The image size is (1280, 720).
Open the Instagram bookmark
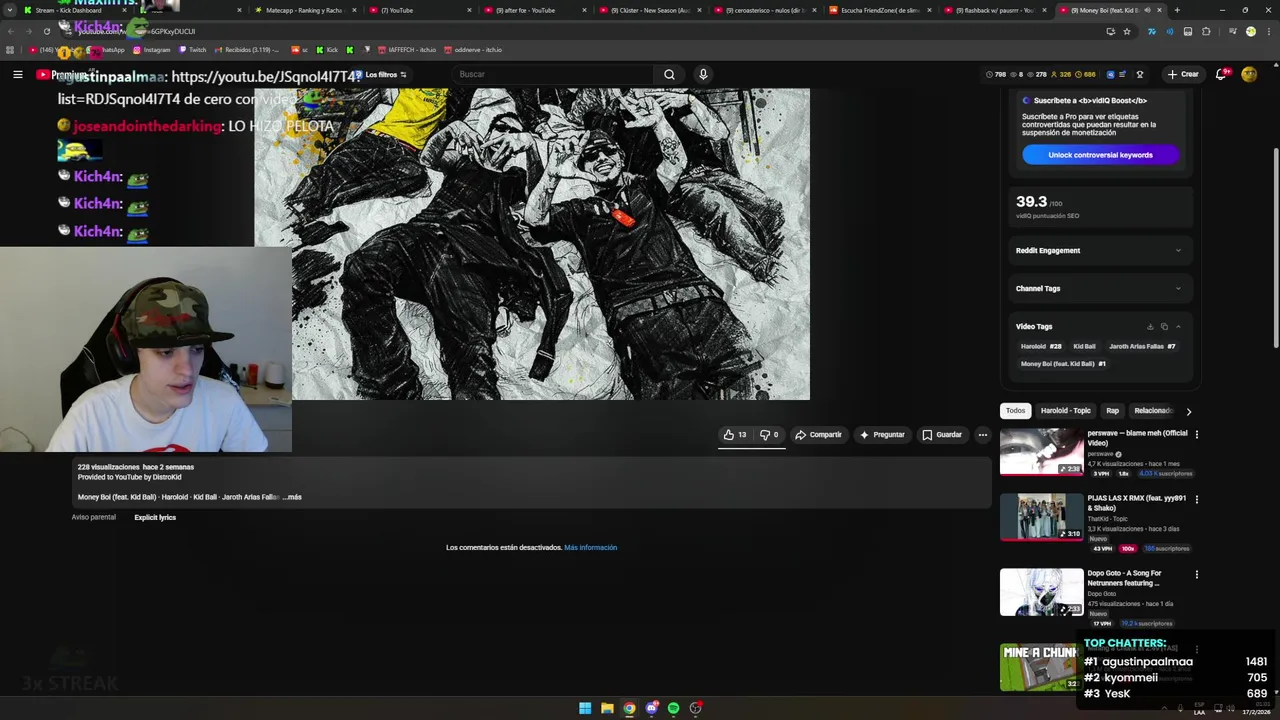point(151,50)
